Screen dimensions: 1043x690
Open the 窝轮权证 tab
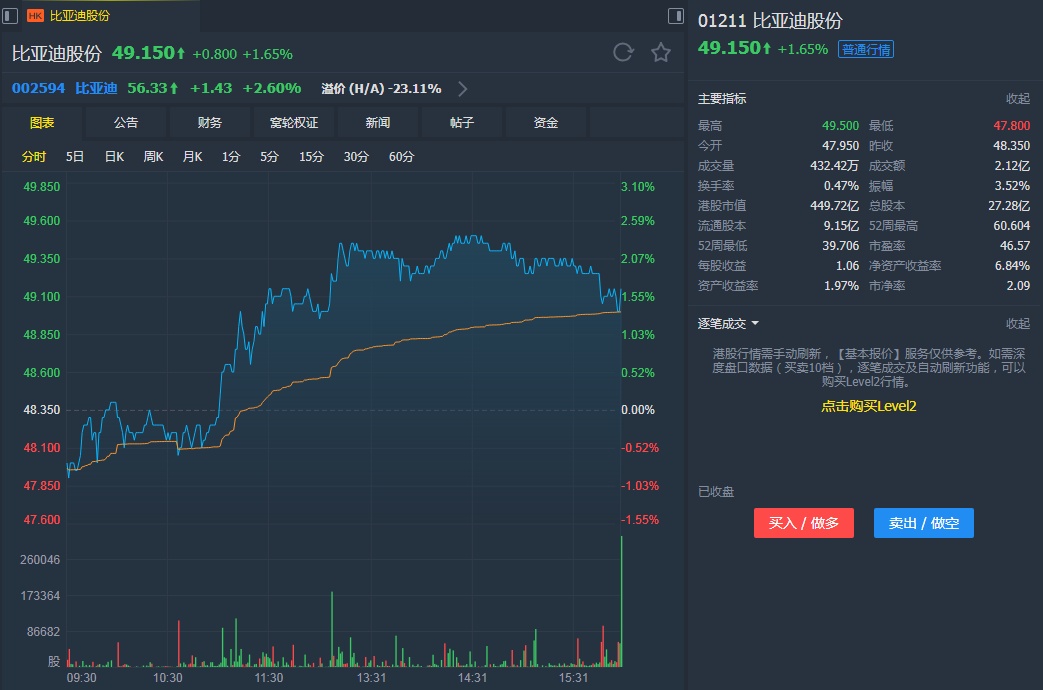tap(294, 123)
